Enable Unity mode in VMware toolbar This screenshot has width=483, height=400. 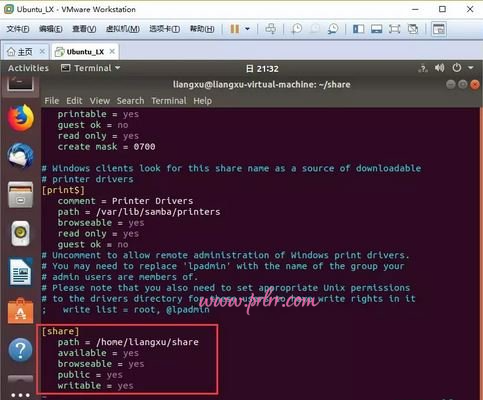point(413,29)
